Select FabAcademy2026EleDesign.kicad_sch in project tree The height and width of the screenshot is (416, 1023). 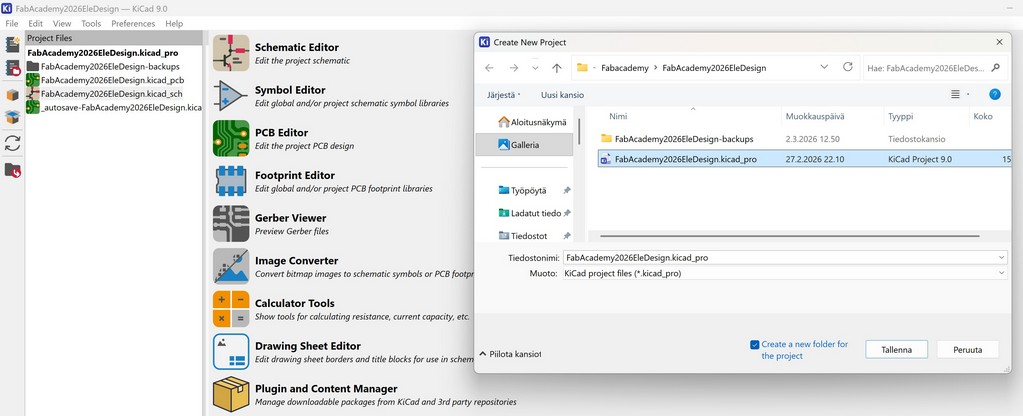pyautogui.click(x=111, y=93)
